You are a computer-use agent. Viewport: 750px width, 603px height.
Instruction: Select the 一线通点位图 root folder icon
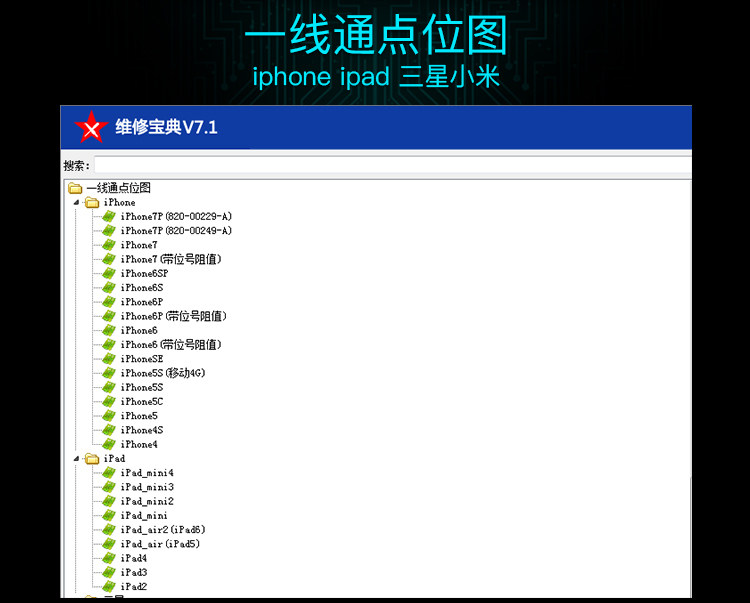coord(75,188)
